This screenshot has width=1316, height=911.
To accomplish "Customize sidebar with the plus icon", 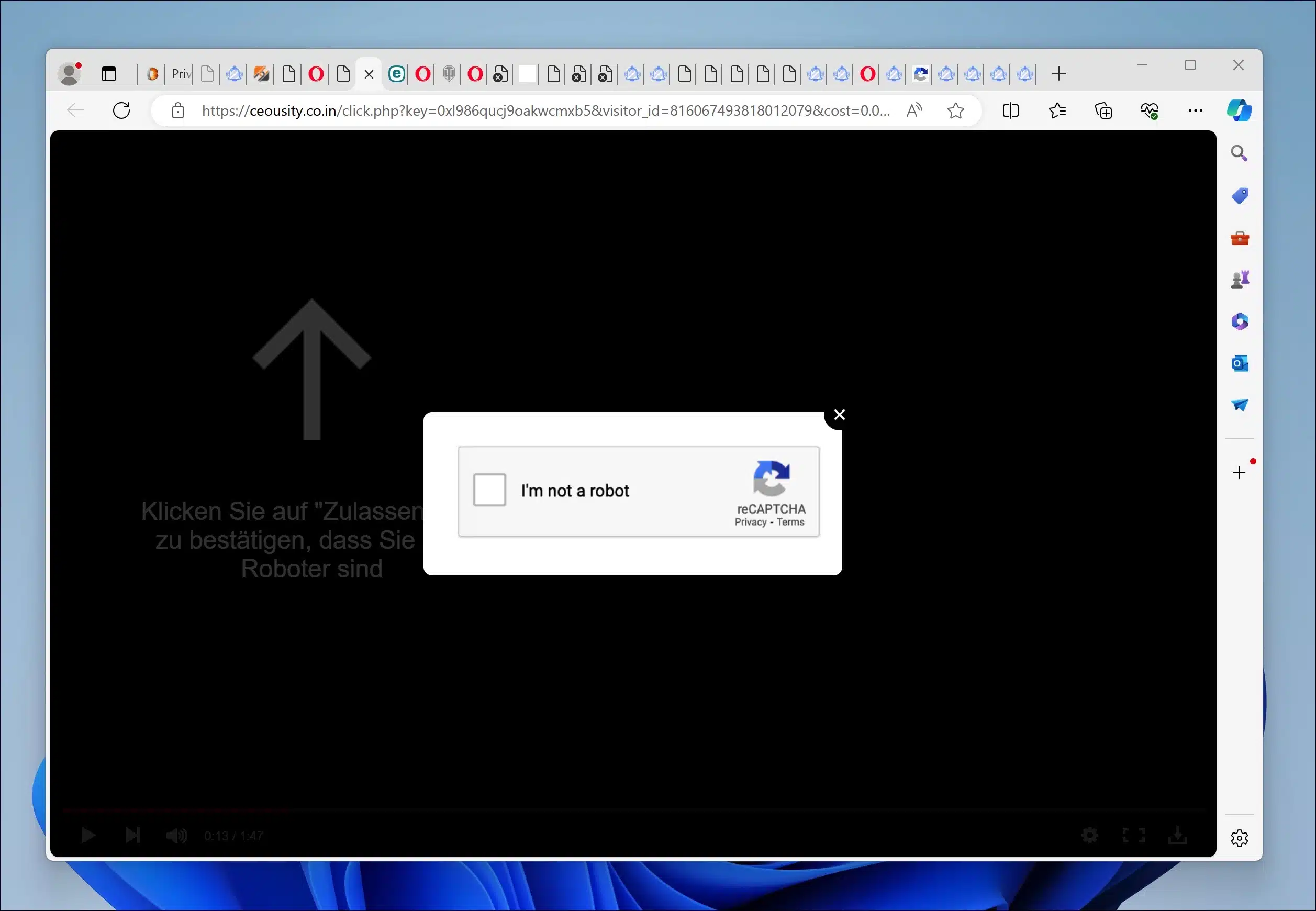I will [1239, 472].
